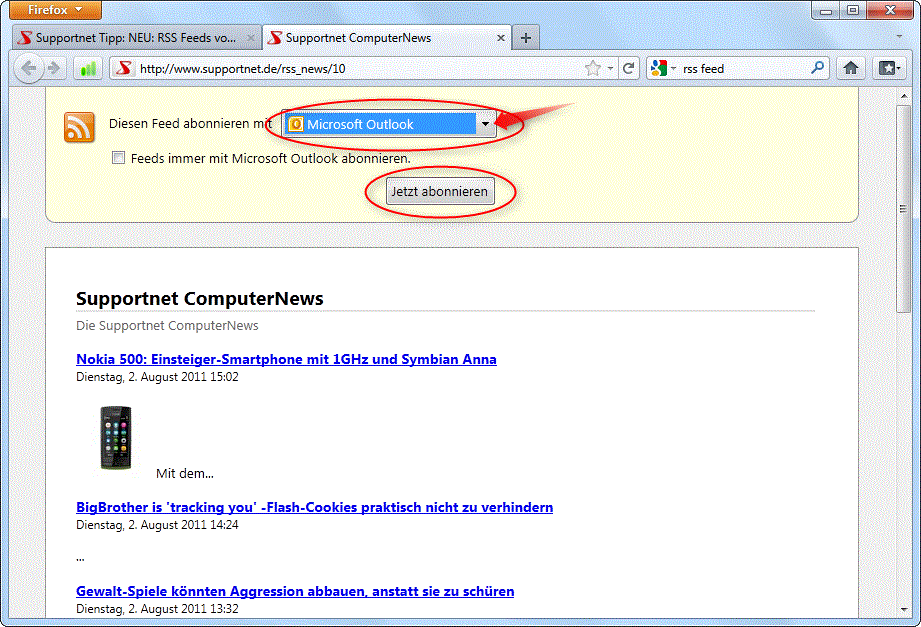Click the orange RSS feed icon

point(79,127)
